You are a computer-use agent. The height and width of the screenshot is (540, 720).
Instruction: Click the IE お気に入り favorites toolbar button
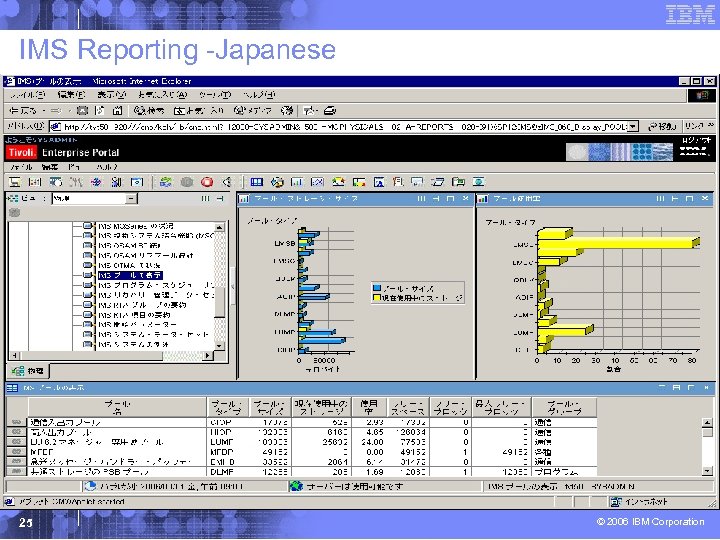pos(198,111)
